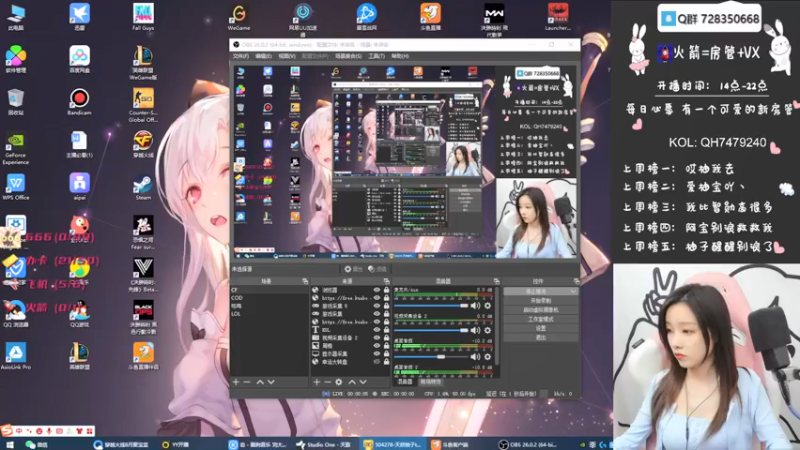This screenshot has width=800, height=450.
Task: Mute second mixer channel speaker icon
Action: [475, 331]
